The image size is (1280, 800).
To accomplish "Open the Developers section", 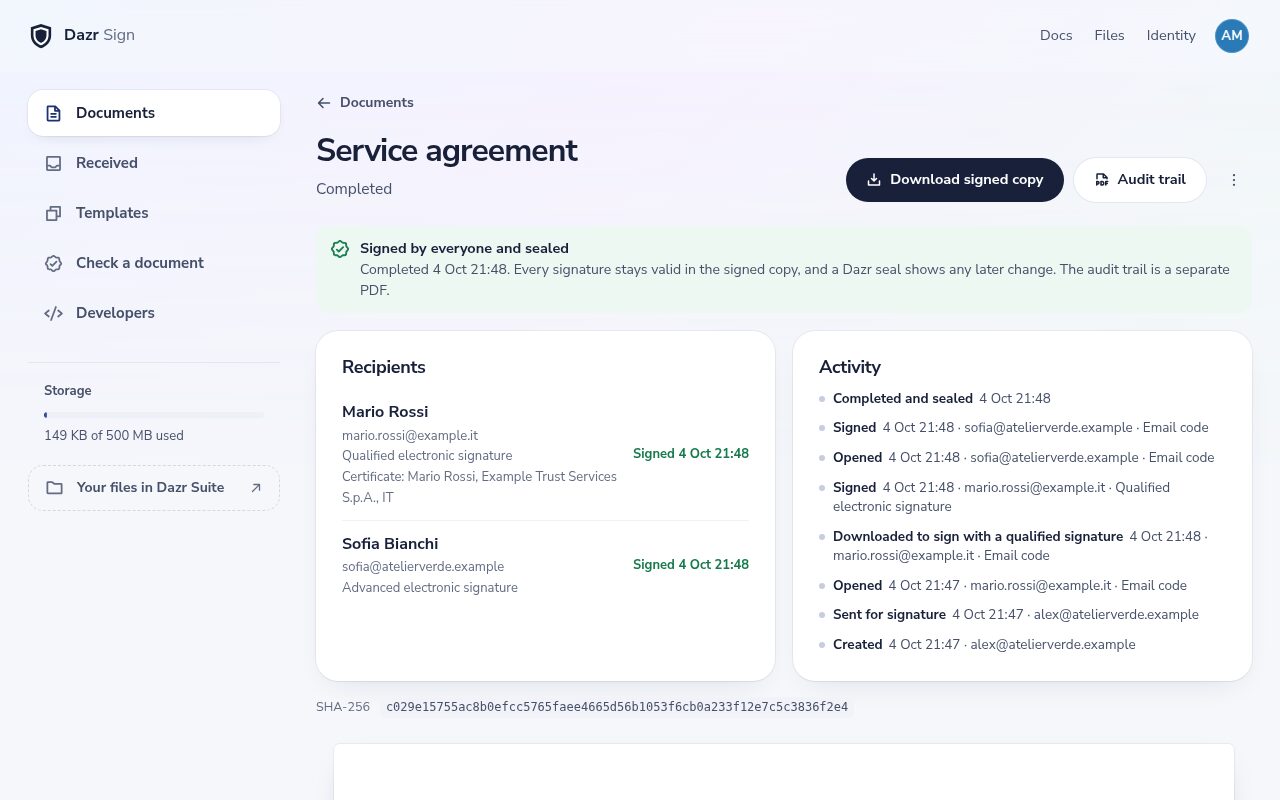I will [154, 313].
